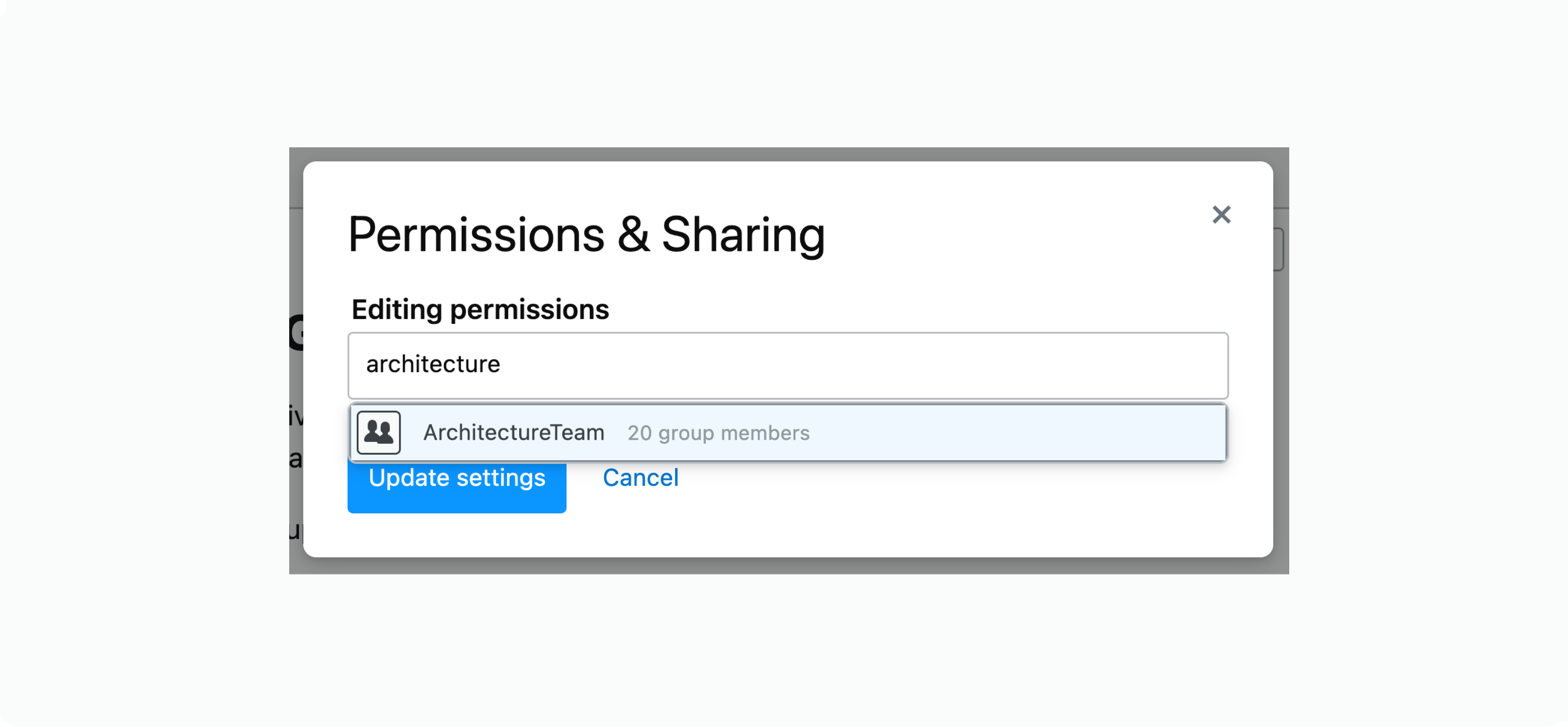Viewport: 1568px width, 727px height.
Task: Click the word 'architecture' in the field
Action: click(433, 364)
